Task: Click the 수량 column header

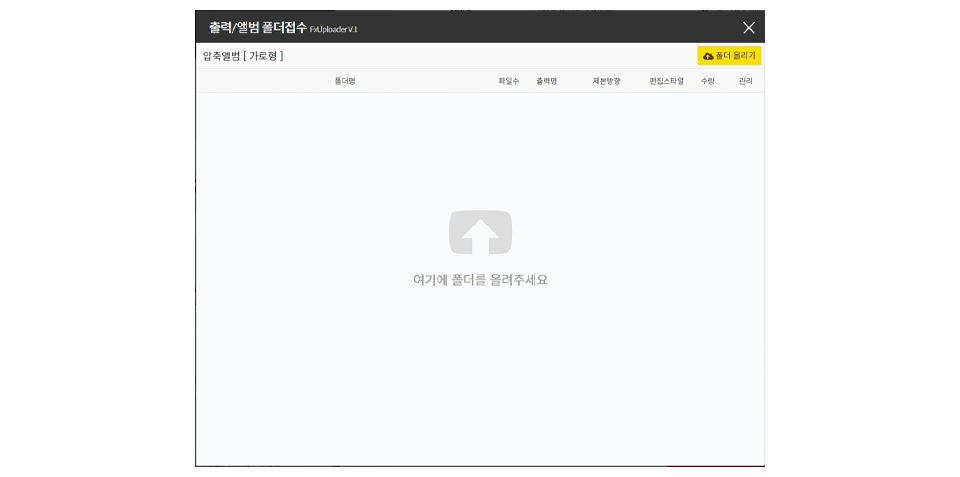Action: point(708,81)
